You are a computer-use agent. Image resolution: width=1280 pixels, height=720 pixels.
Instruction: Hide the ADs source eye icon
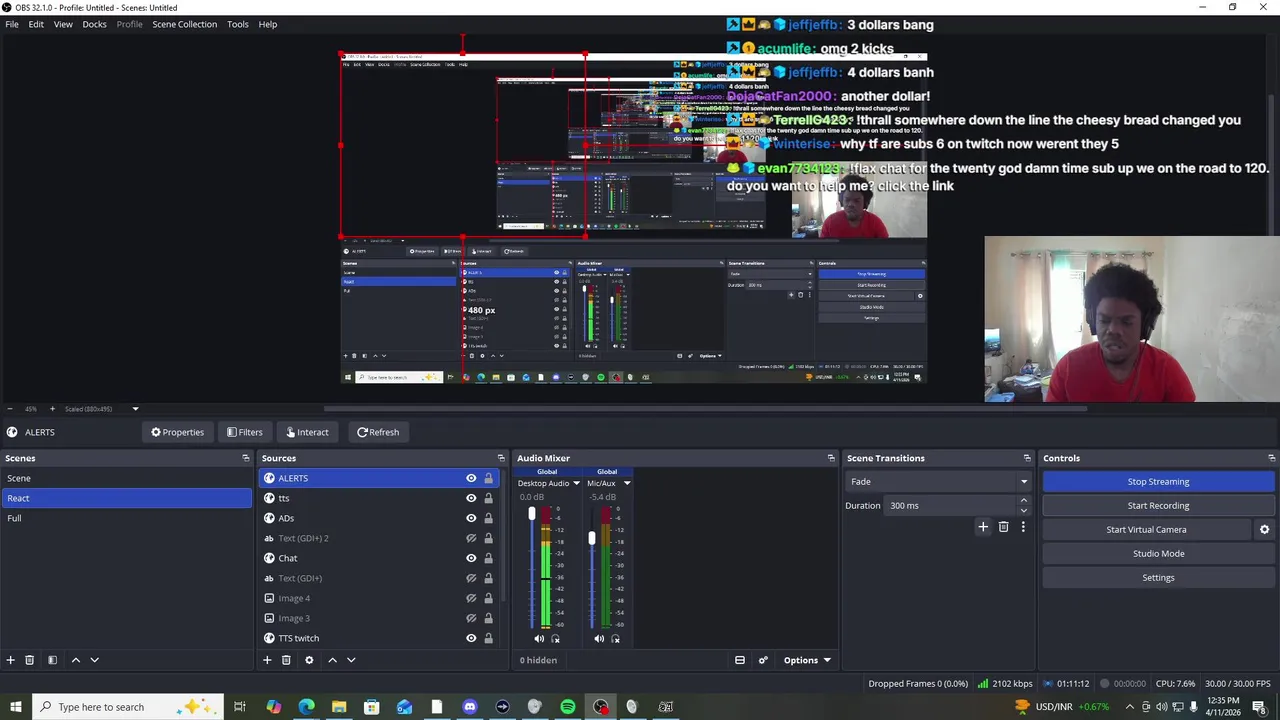click(x=471, y=518)
